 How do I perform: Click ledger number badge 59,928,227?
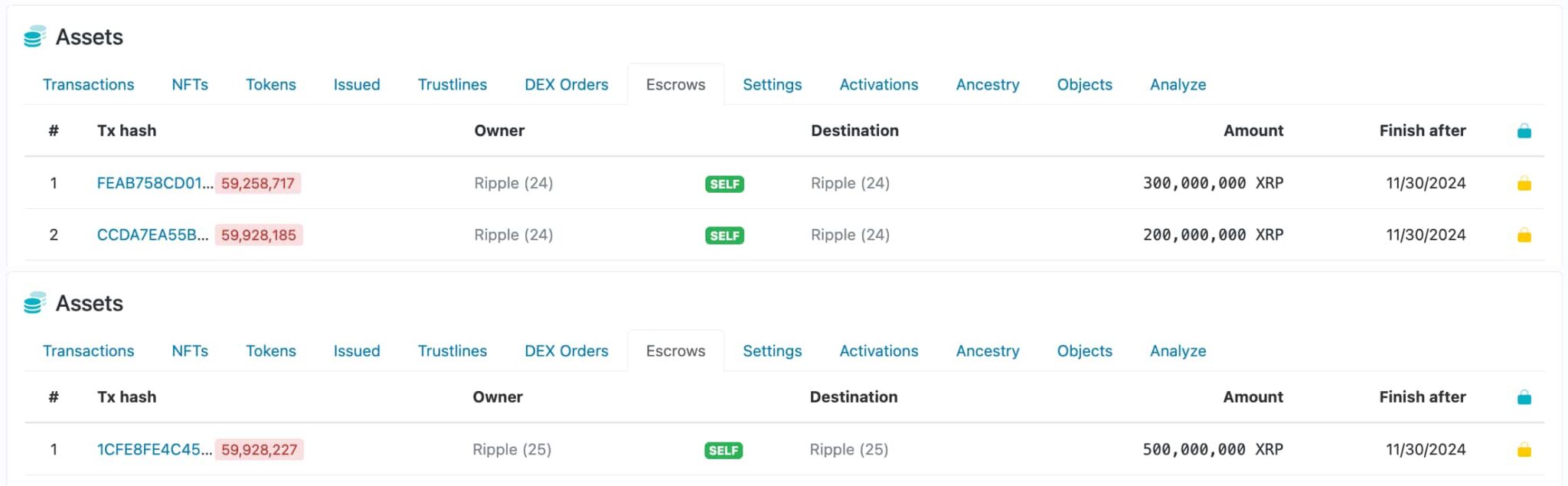[x=259, y=450]
